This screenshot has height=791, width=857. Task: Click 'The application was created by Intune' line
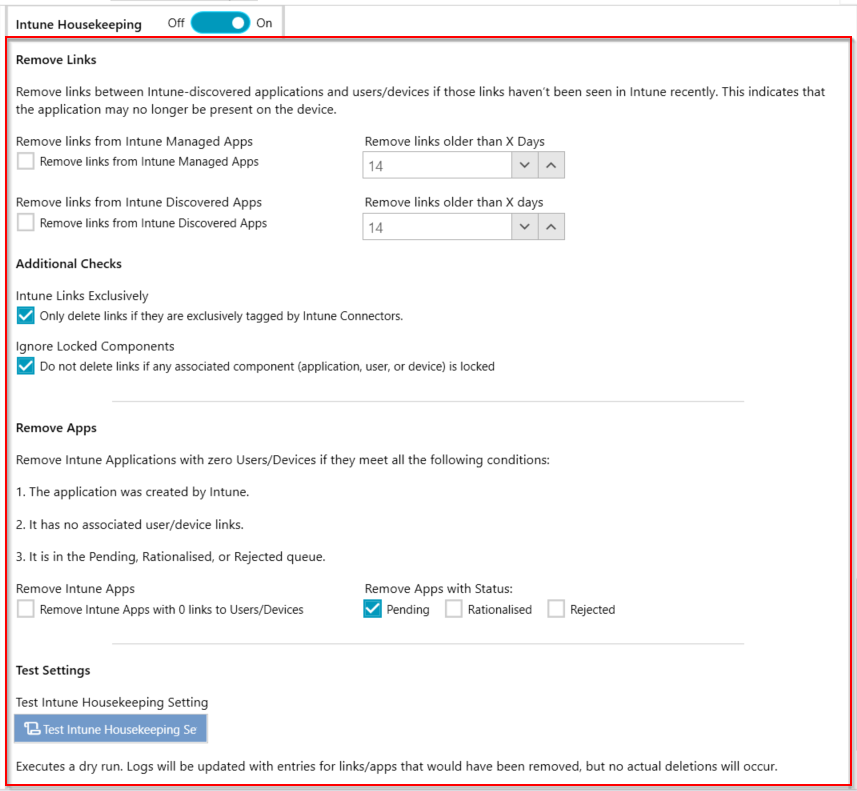pyautogui.click(x=132, y=492)
